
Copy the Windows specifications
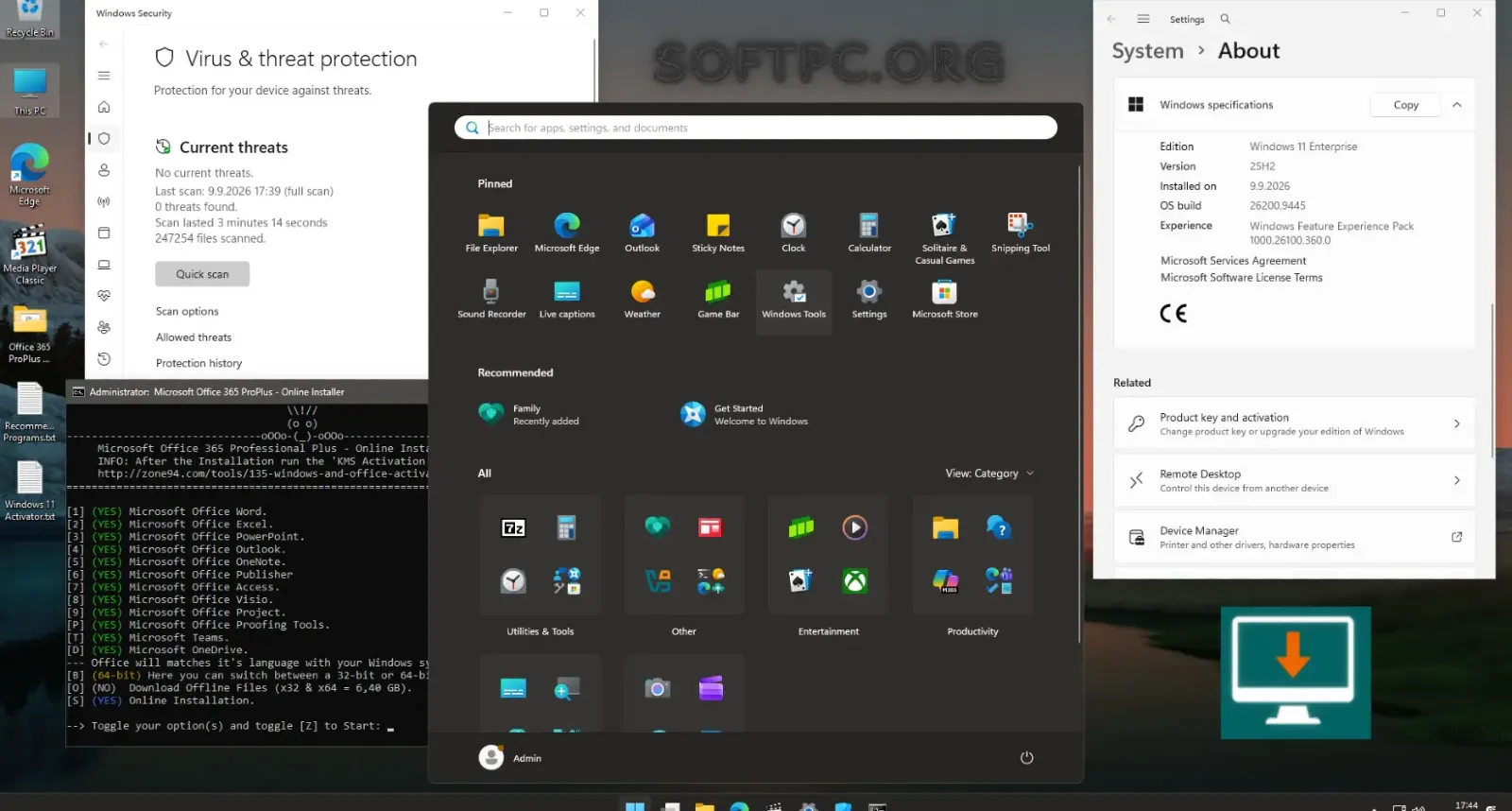tap(1405, 105)
